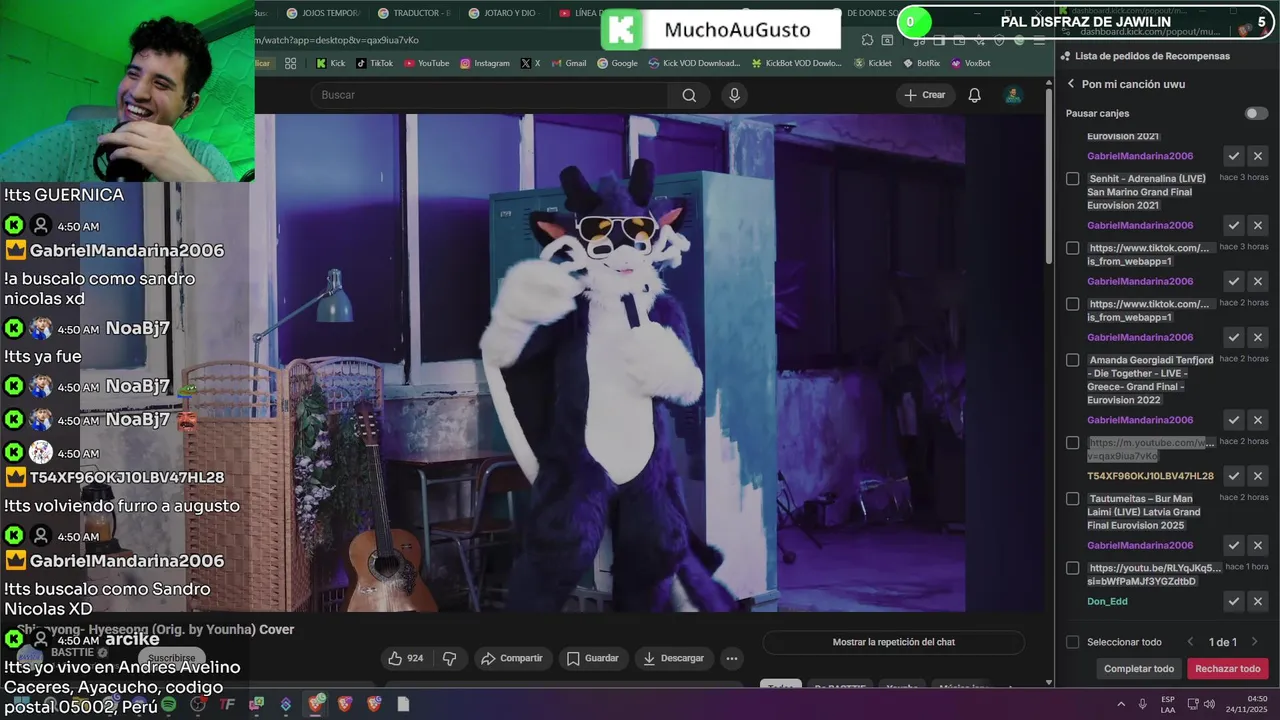1280x720 pixels.
Task: Check the m.youtube.com request checkbox
Action: point(1073,443)
